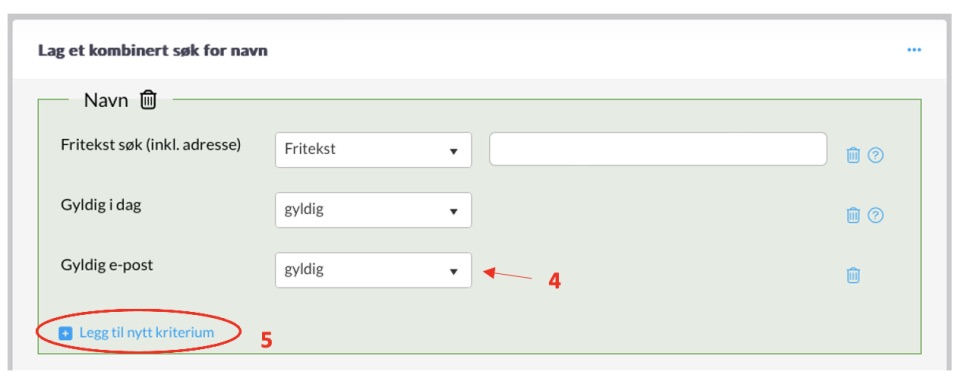Click the Gyldig i dag label
The image size is (960, 381).
pos(101,206)
